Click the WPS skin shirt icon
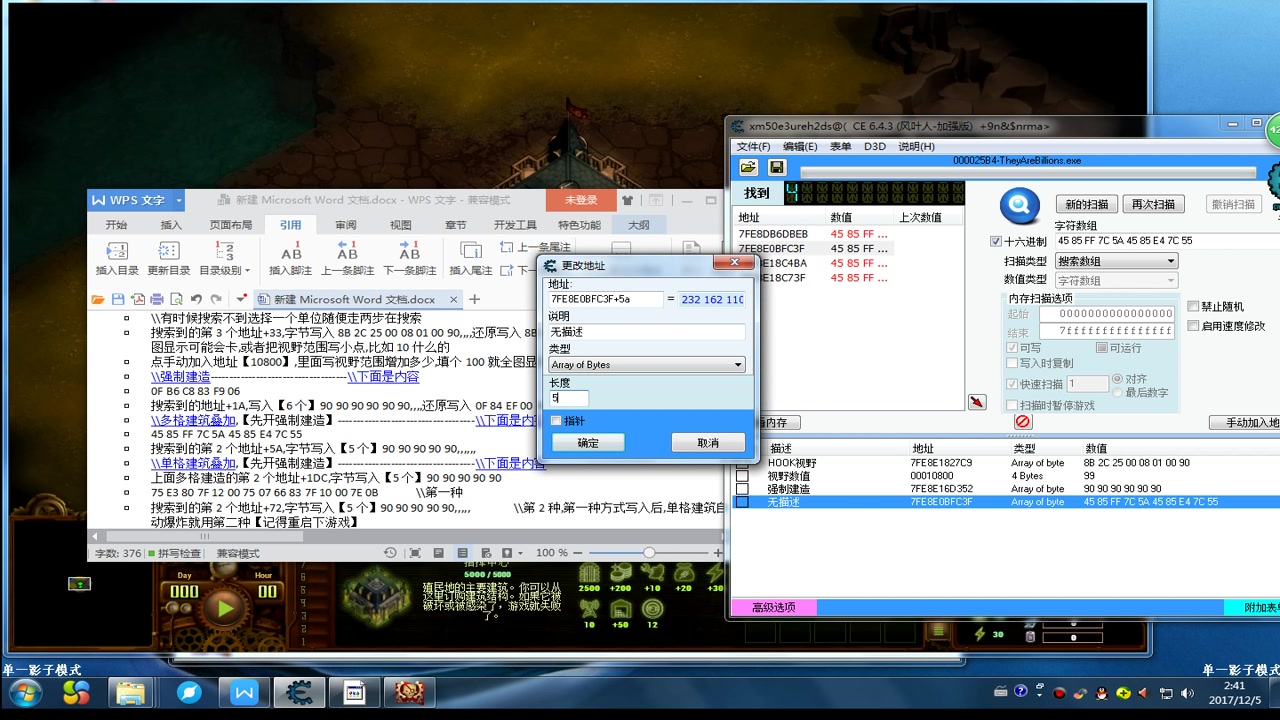The image size is (1280, 720). pos(628,201)
